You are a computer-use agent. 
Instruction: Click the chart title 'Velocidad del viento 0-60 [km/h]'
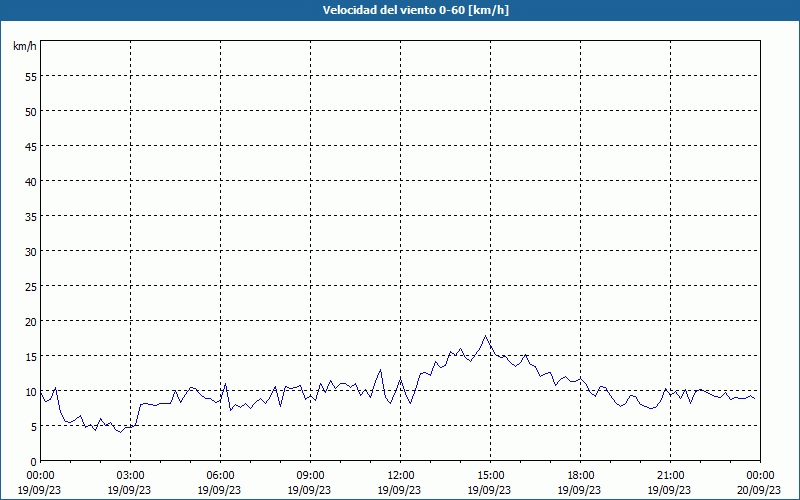pyautogui.click(x=415, y=10)
